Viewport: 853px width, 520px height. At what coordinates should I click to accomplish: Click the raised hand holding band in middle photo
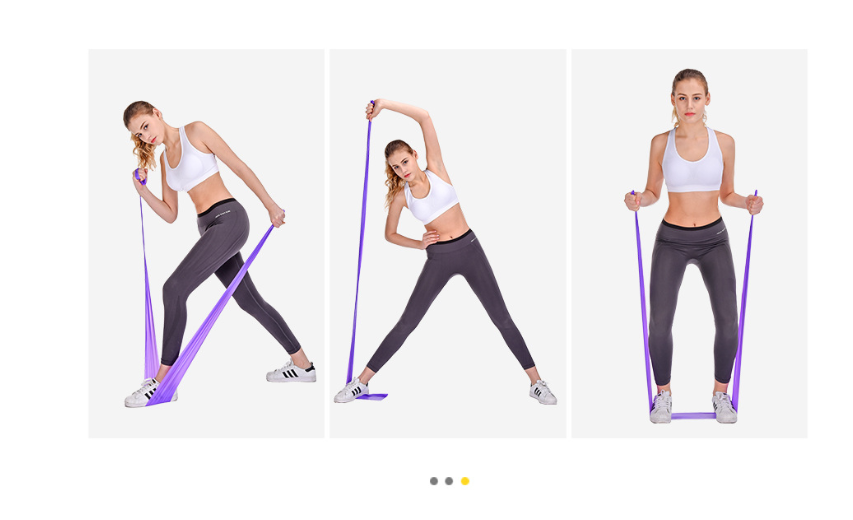click(x=374, y=109)
